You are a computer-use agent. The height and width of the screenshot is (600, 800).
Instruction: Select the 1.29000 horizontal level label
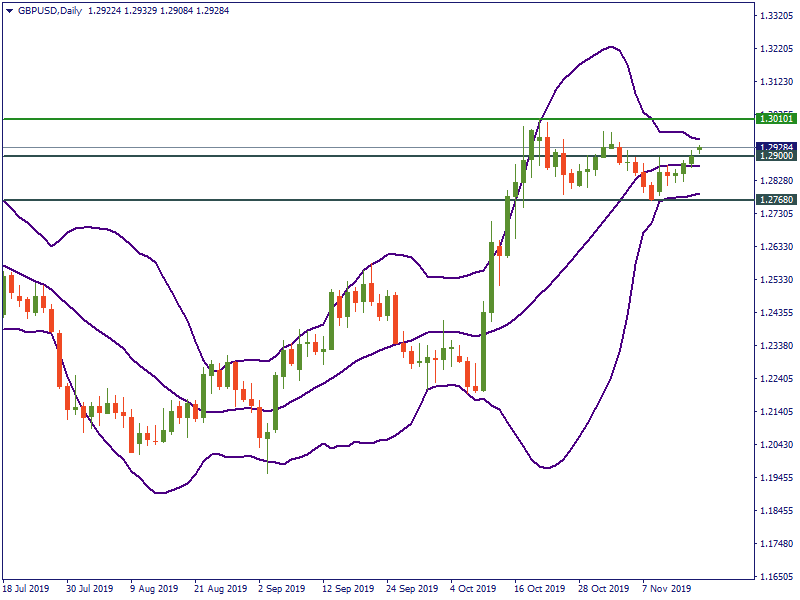click(x=776, y=157)
